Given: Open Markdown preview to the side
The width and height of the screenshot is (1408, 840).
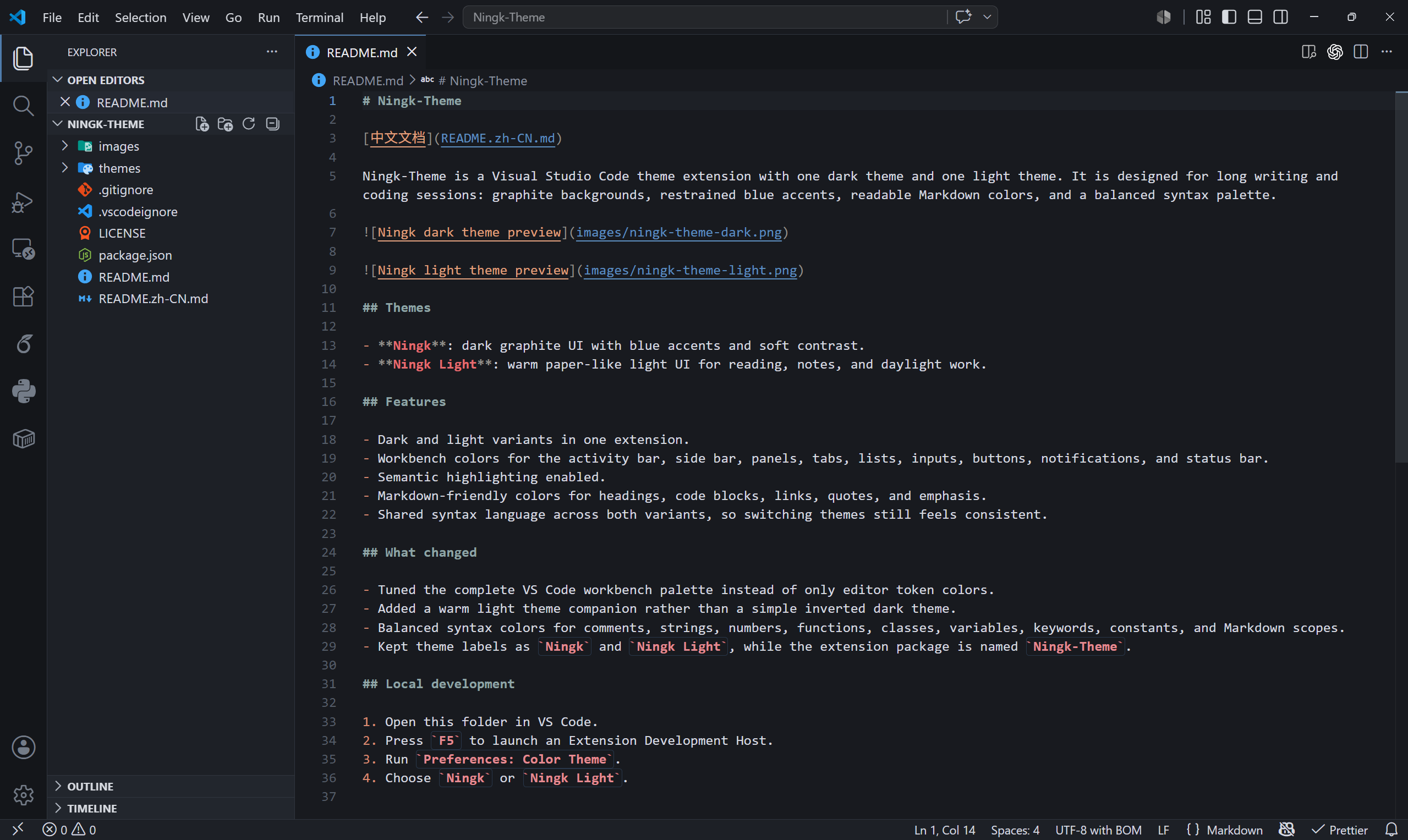Looking at the screenshot, I should (x=1309, y=52).
